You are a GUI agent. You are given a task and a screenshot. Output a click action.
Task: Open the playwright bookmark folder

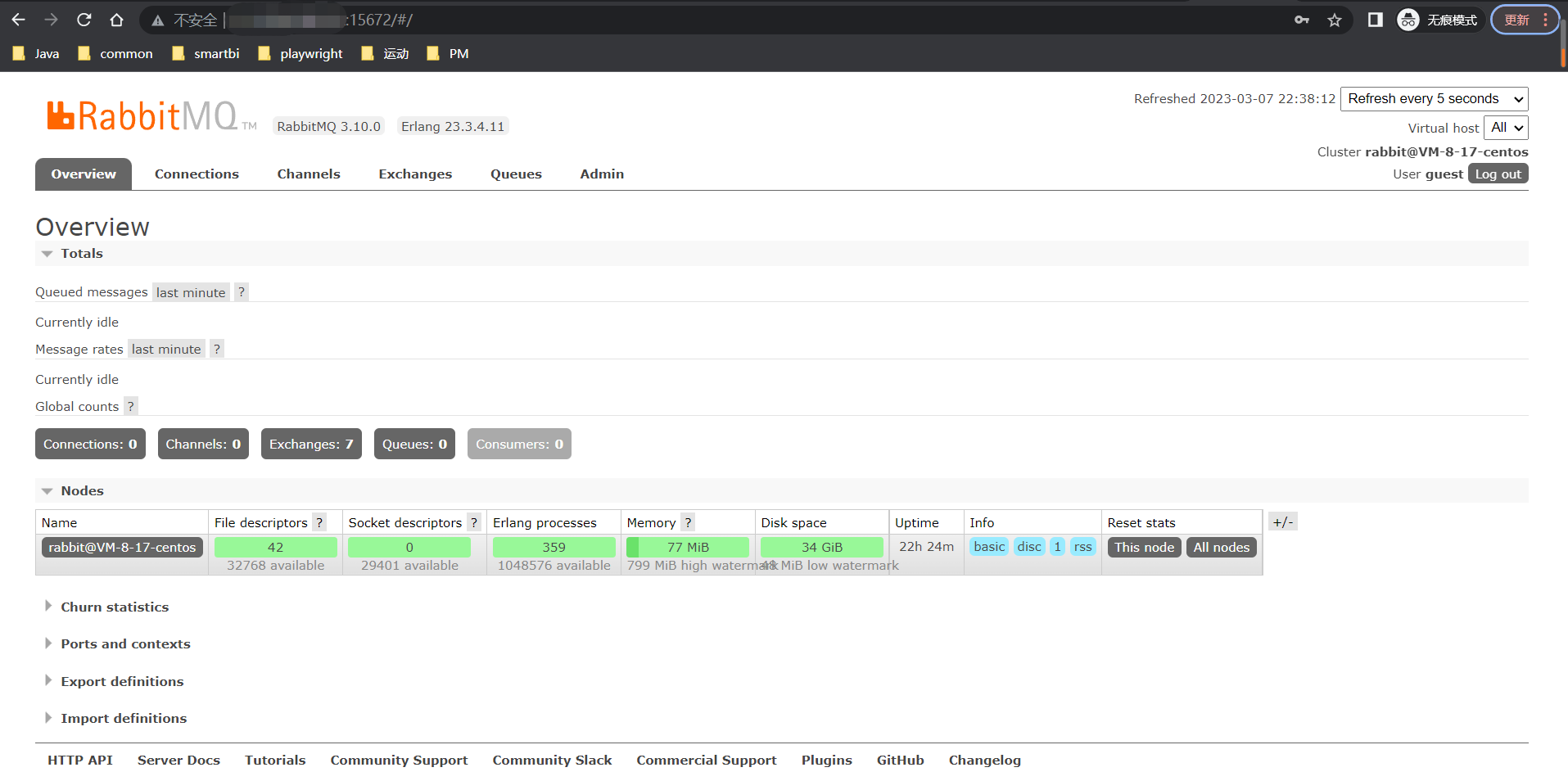(x=300, y=54)
